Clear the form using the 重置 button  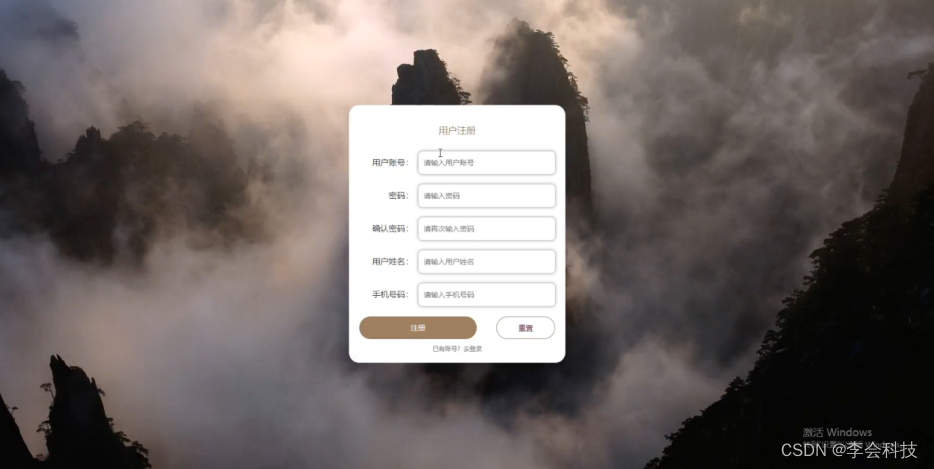click(x=525, y=328)
